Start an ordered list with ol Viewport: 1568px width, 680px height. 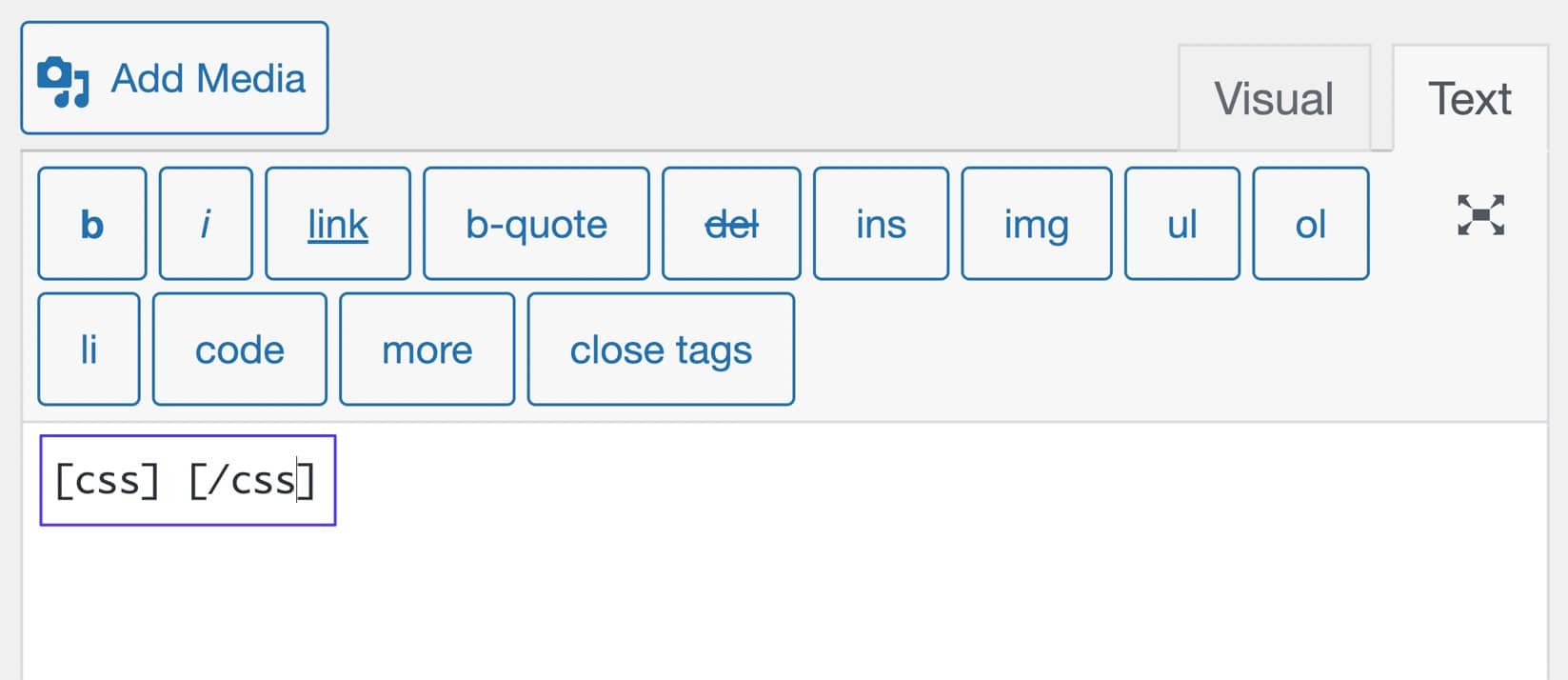[x=1310, y=224]
